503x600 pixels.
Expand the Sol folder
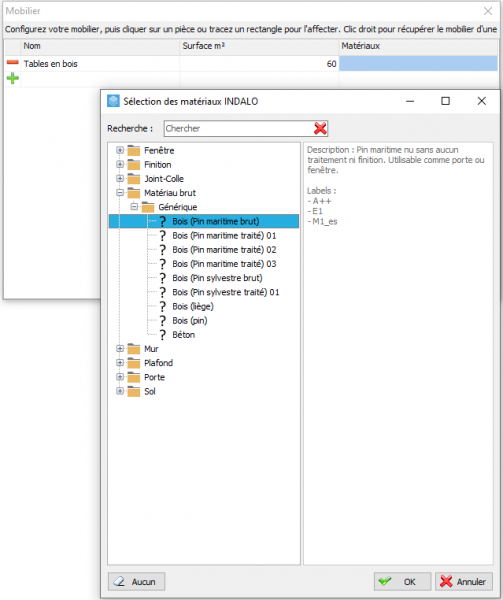[120, 391]
